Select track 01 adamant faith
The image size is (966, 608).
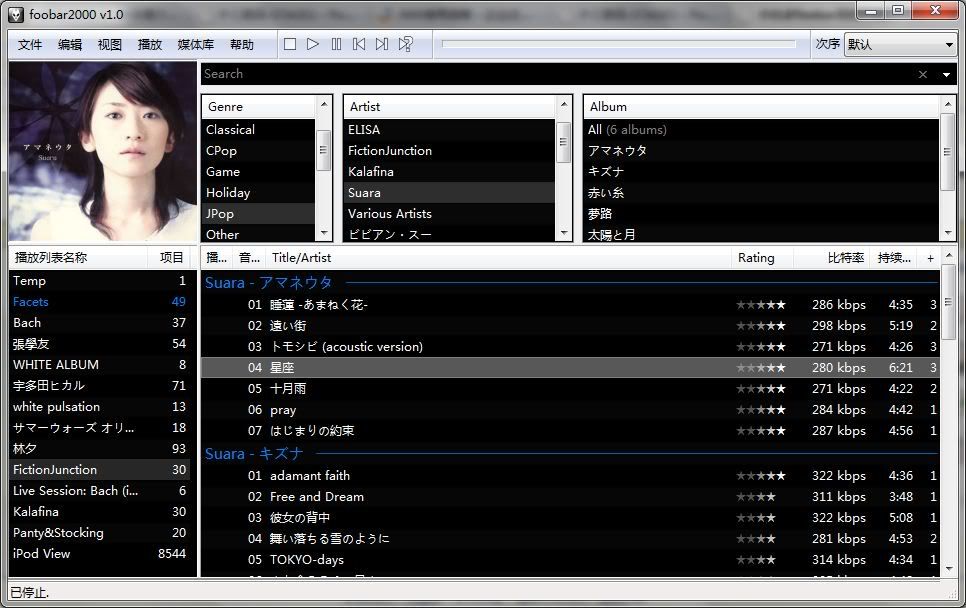[570, 476]
